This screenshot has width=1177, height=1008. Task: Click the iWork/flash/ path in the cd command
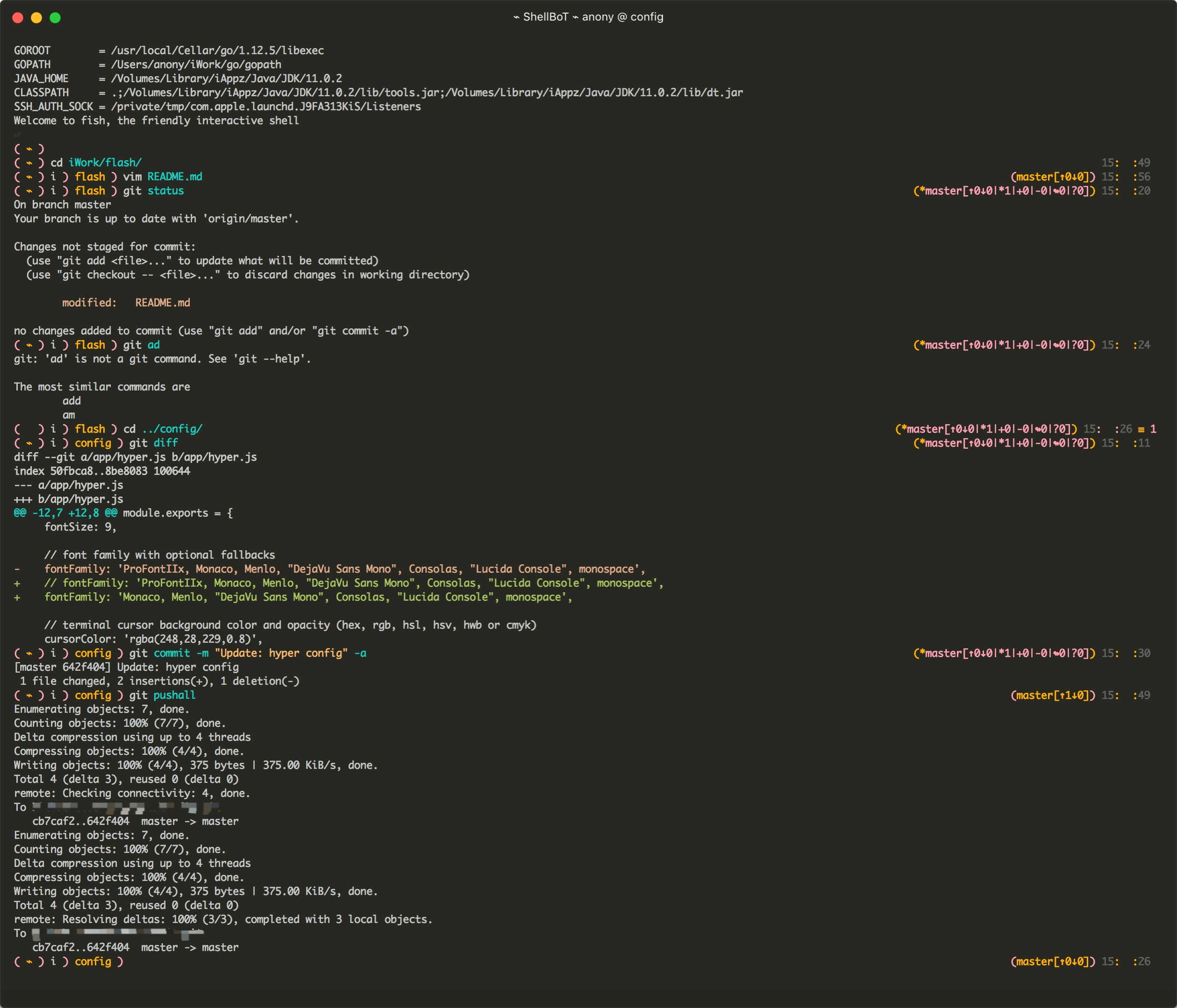[105, 163]
